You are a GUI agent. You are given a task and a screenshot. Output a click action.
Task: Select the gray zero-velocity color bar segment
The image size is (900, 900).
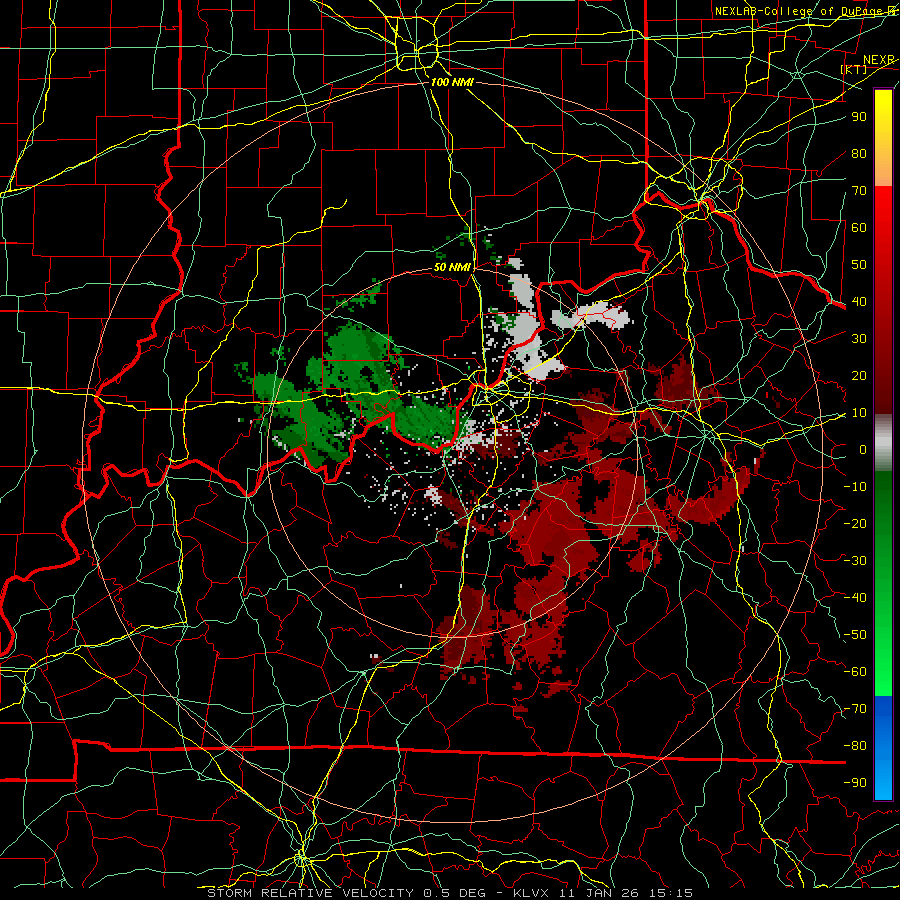tap(883, 442)
